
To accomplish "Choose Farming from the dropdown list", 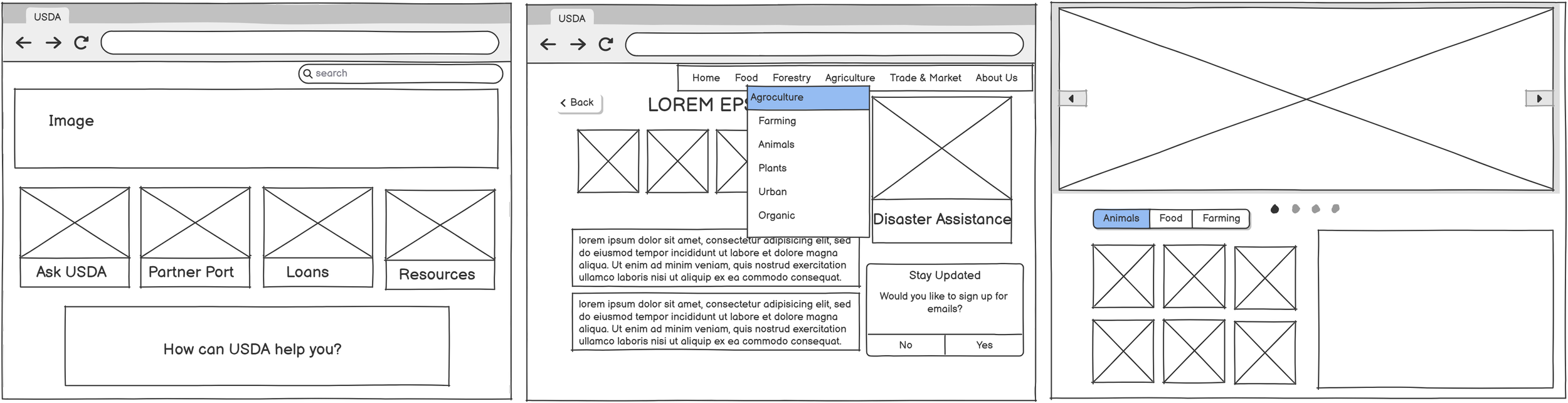I will pos(808,121).
